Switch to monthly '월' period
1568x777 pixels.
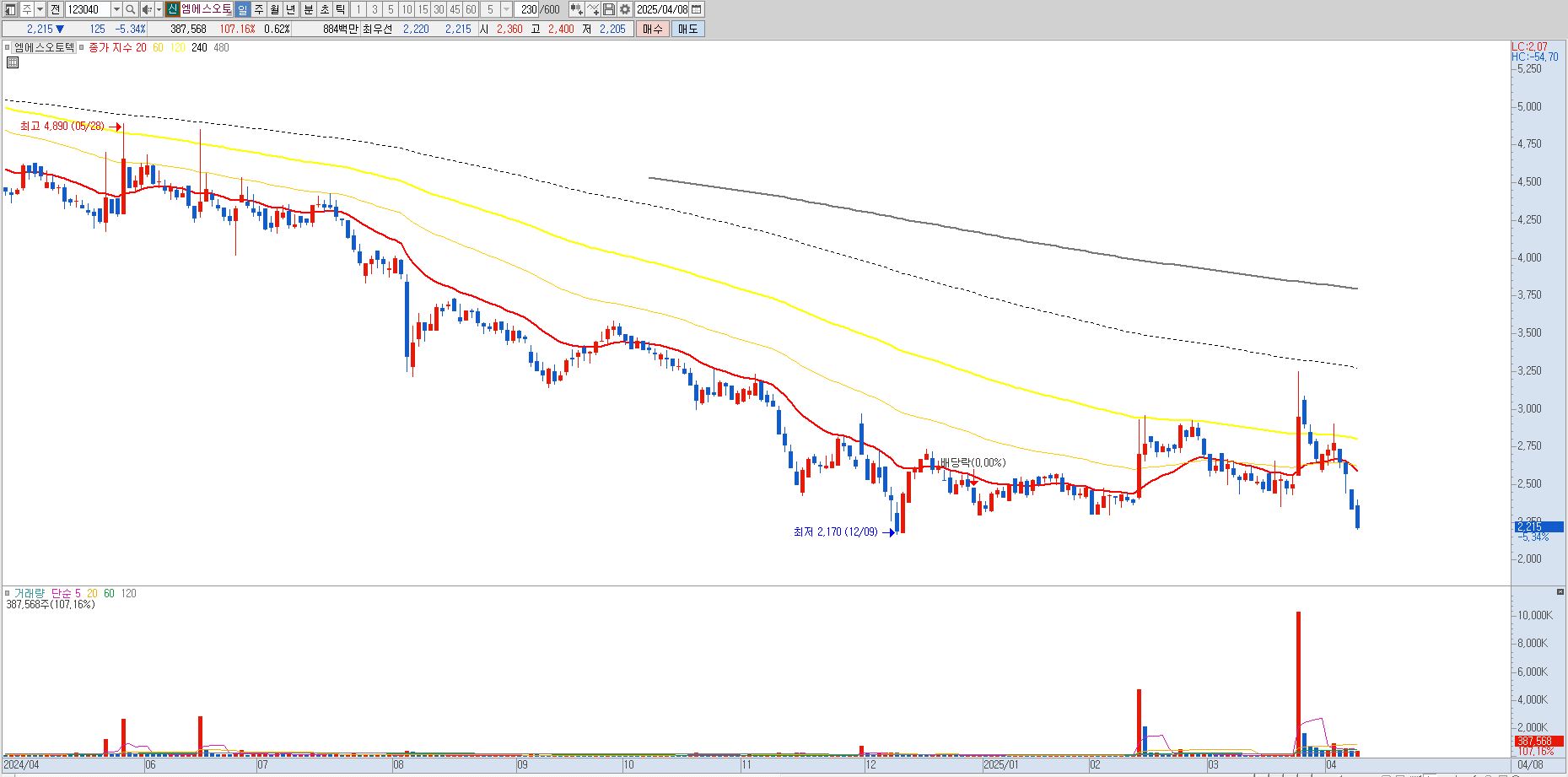[x=275, y=9]
